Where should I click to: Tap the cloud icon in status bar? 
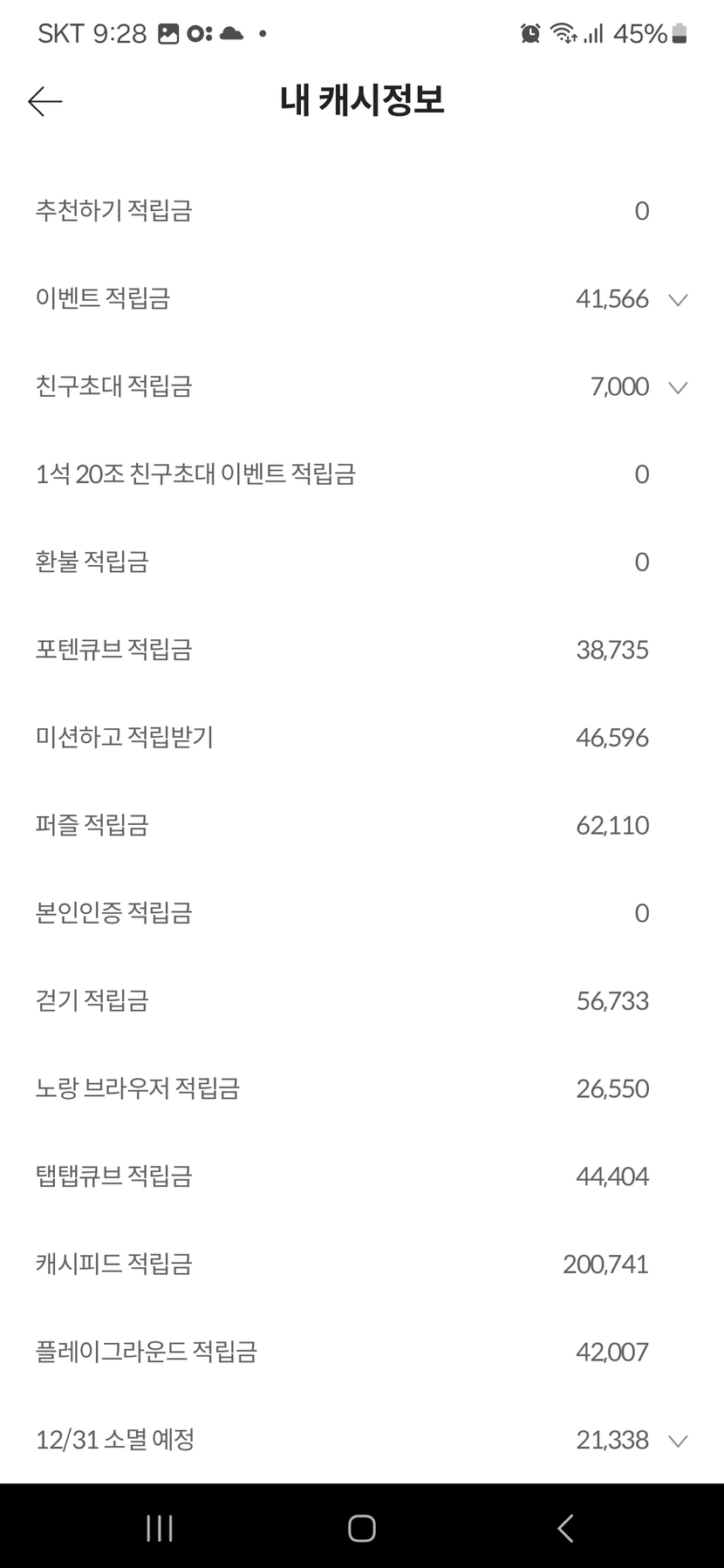click(x=231, y=34)
